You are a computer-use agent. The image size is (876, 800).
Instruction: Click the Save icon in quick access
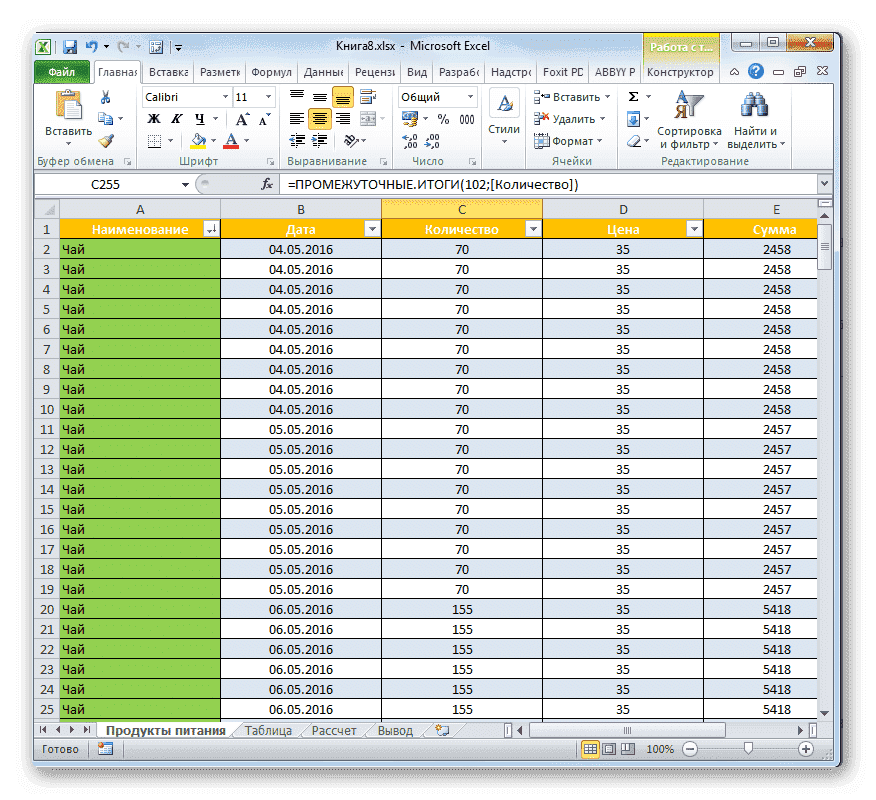coord(68,46)
